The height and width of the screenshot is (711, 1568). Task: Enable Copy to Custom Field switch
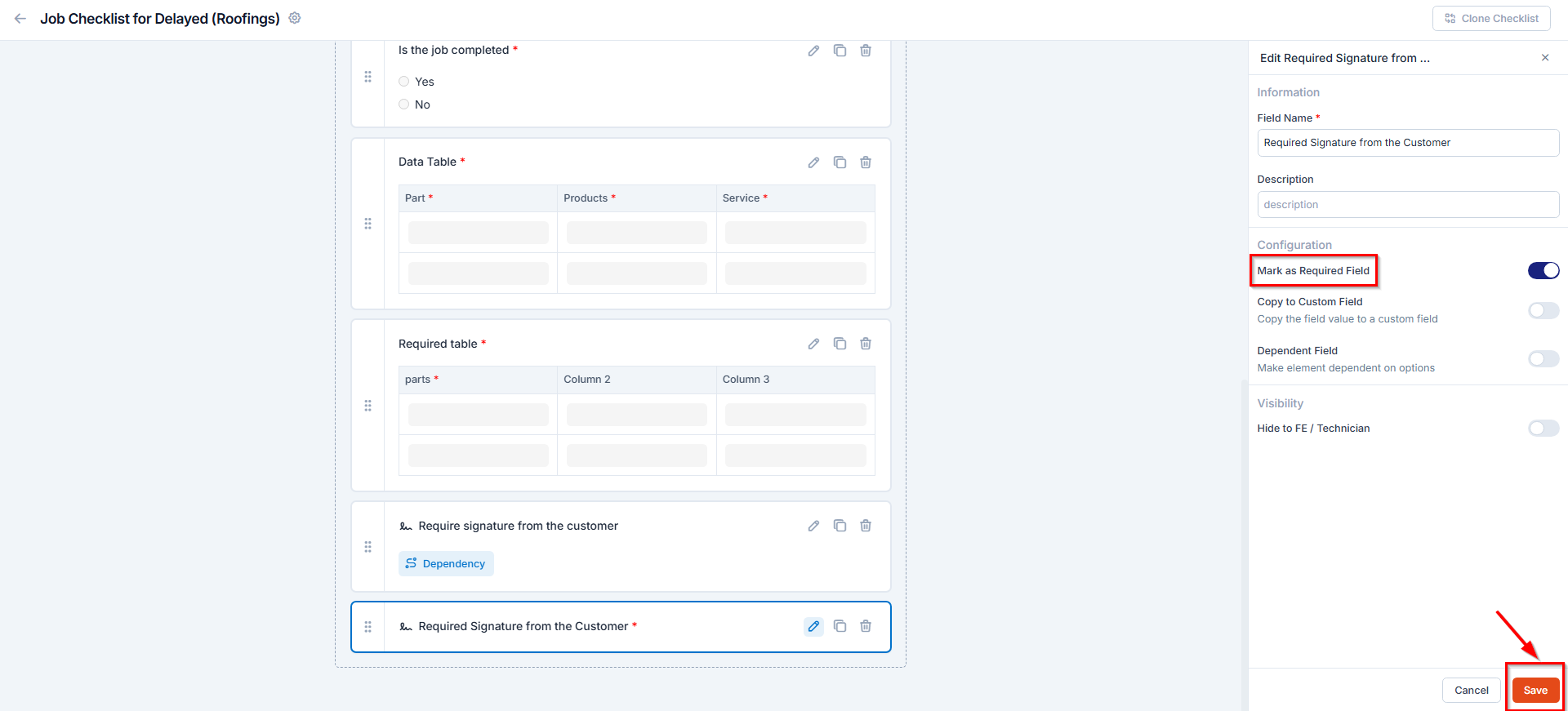(1543, 310)
